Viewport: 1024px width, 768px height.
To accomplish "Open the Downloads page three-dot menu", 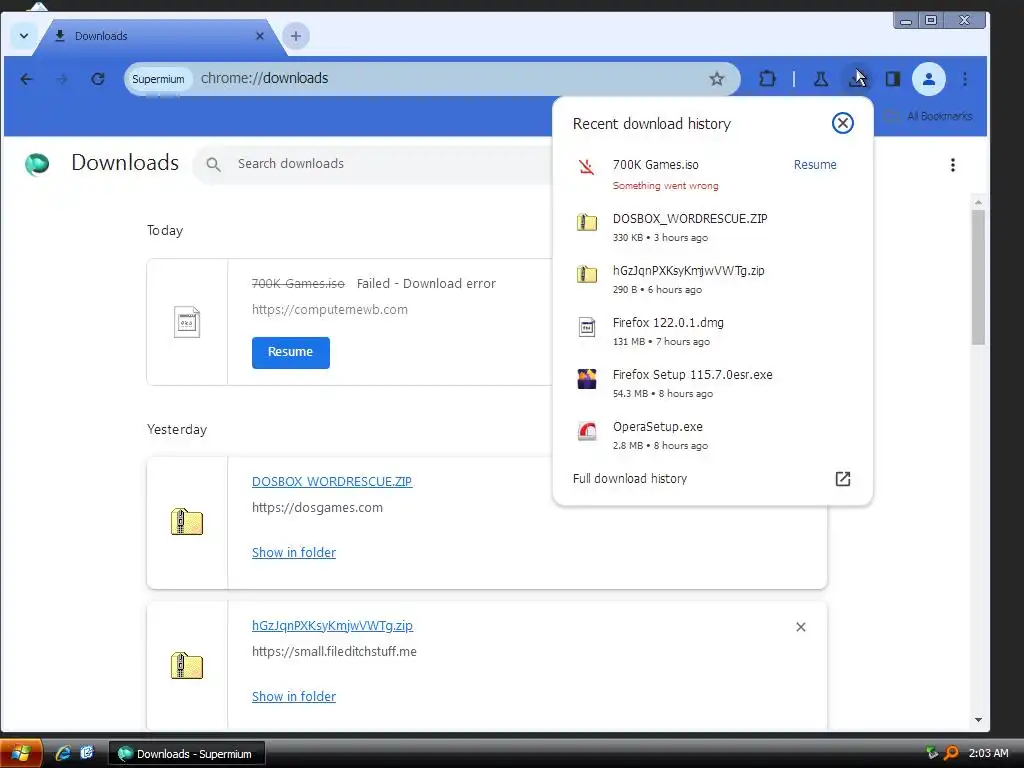I will pyautogui.click(x=953, y=165).
